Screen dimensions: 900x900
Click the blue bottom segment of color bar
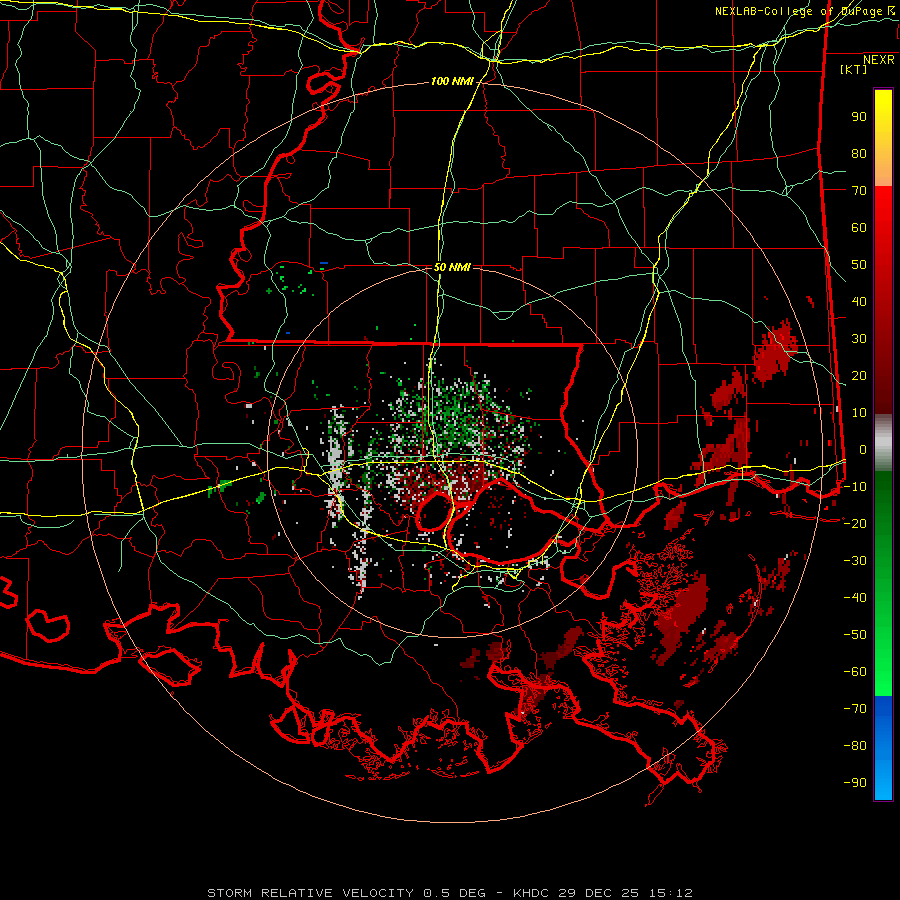pyautogui.click(x=883, y=748)
